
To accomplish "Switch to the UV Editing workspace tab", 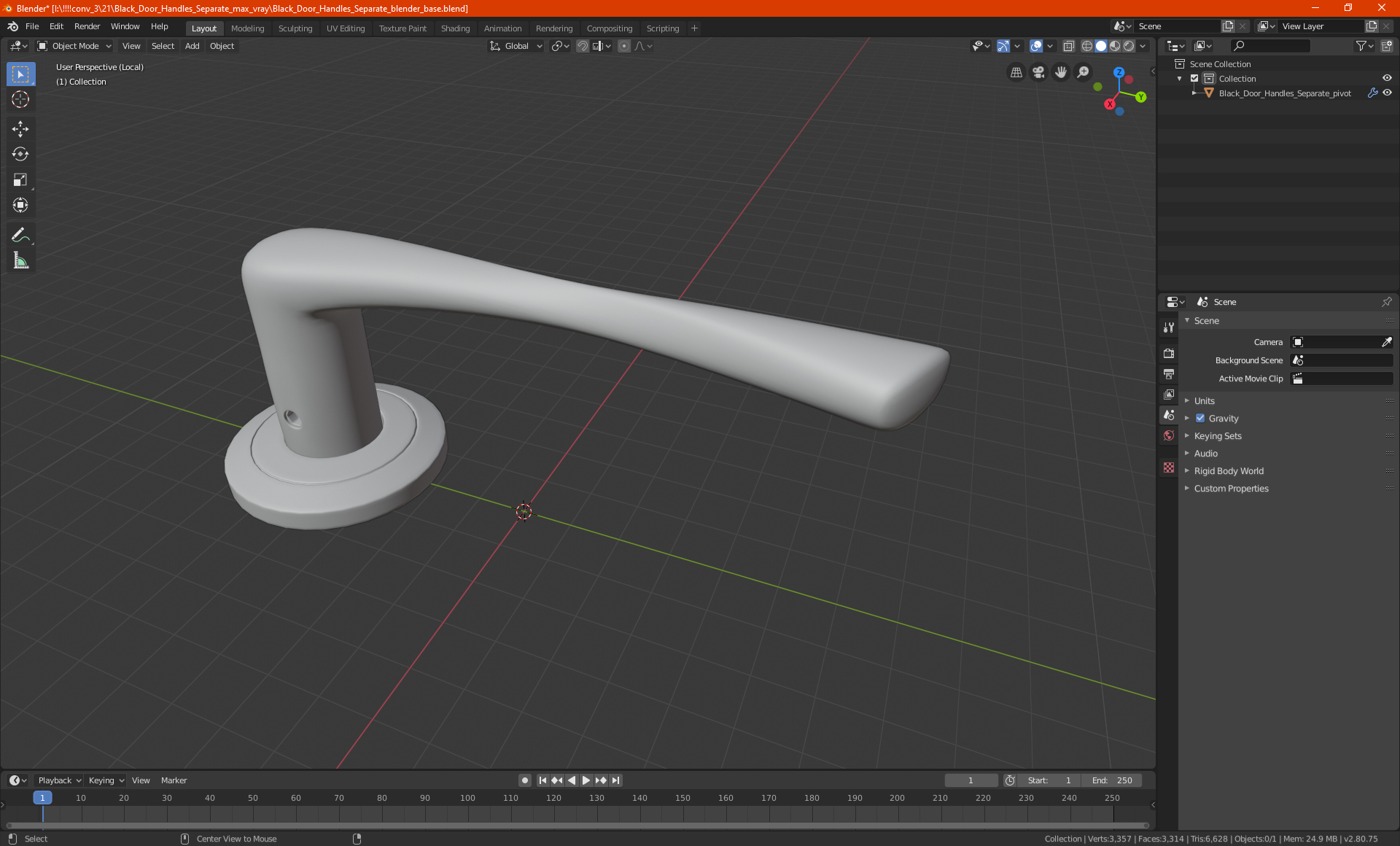I will [x=346, y=28].
